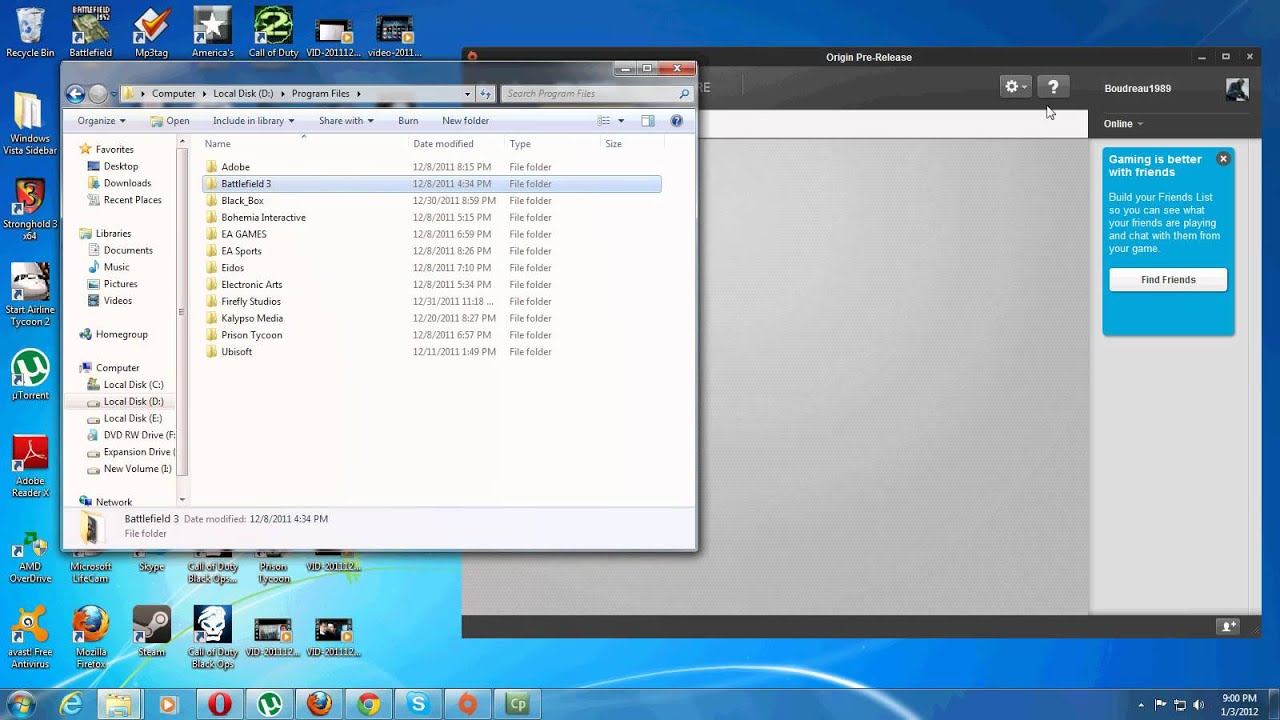
Task: Click New folder in Explorer toolbar
Action: [465, 121]
